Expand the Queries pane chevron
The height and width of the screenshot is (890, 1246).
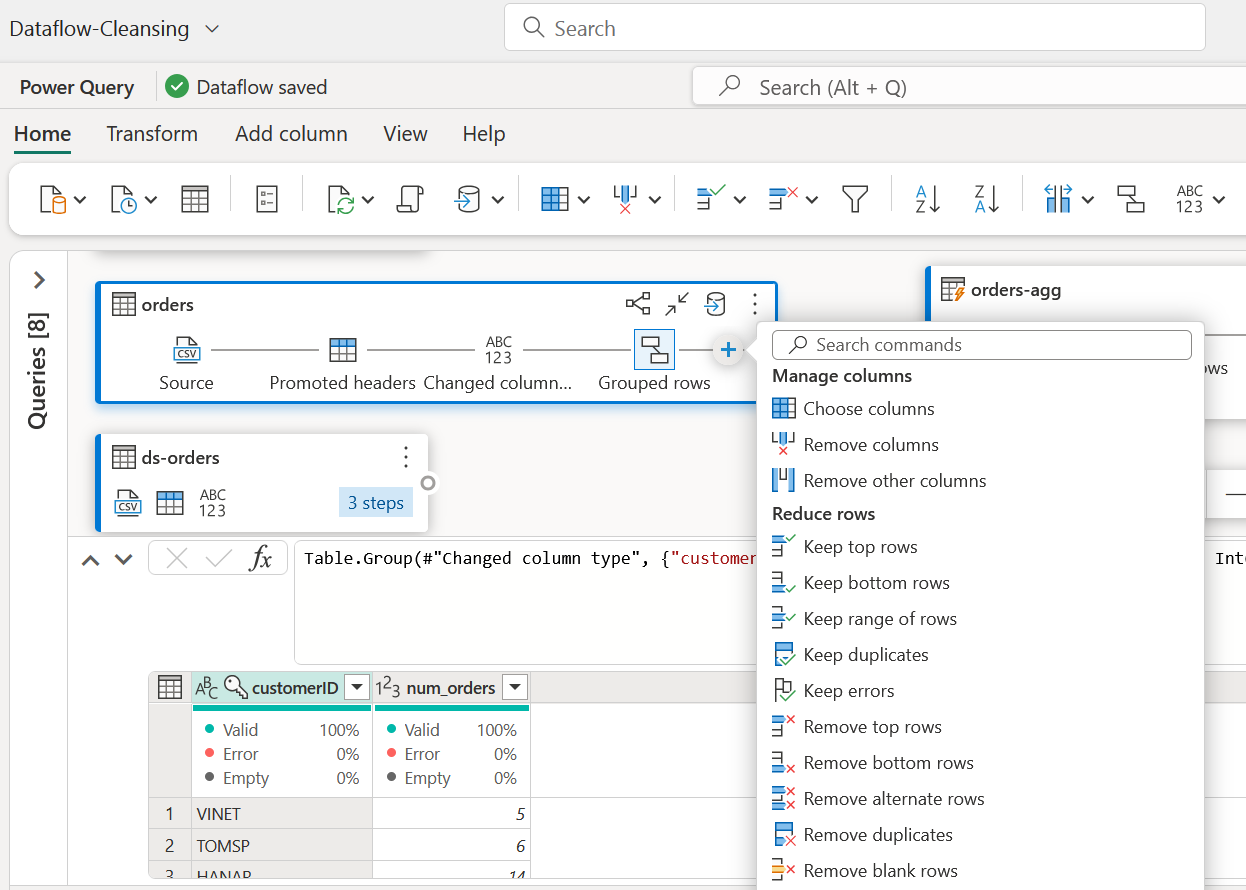39,280
